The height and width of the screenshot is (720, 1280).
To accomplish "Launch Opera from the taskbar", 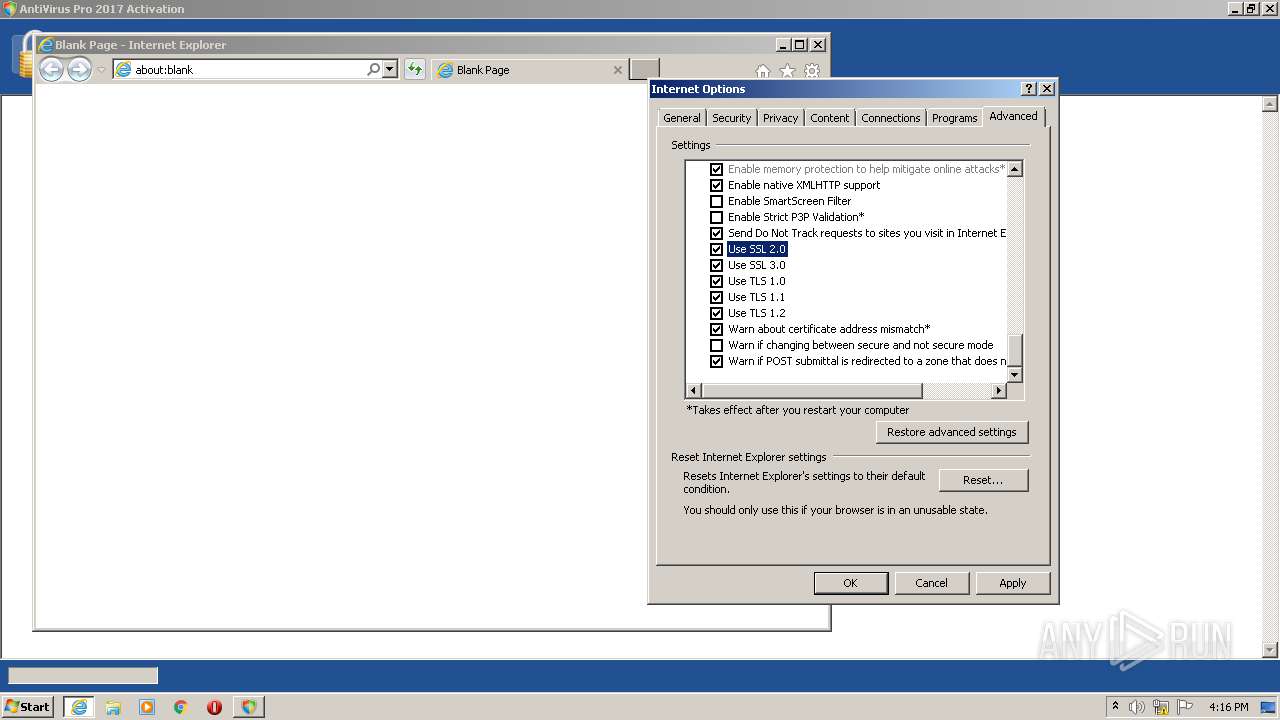I will (x=214, y=707).
